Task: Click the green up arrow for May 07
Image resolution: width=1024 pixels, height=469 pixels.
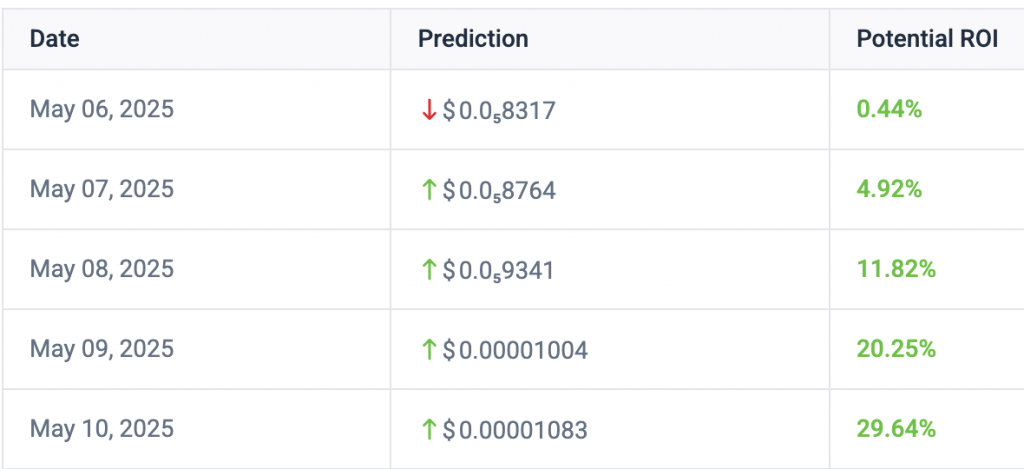Action: coord(428,190)
